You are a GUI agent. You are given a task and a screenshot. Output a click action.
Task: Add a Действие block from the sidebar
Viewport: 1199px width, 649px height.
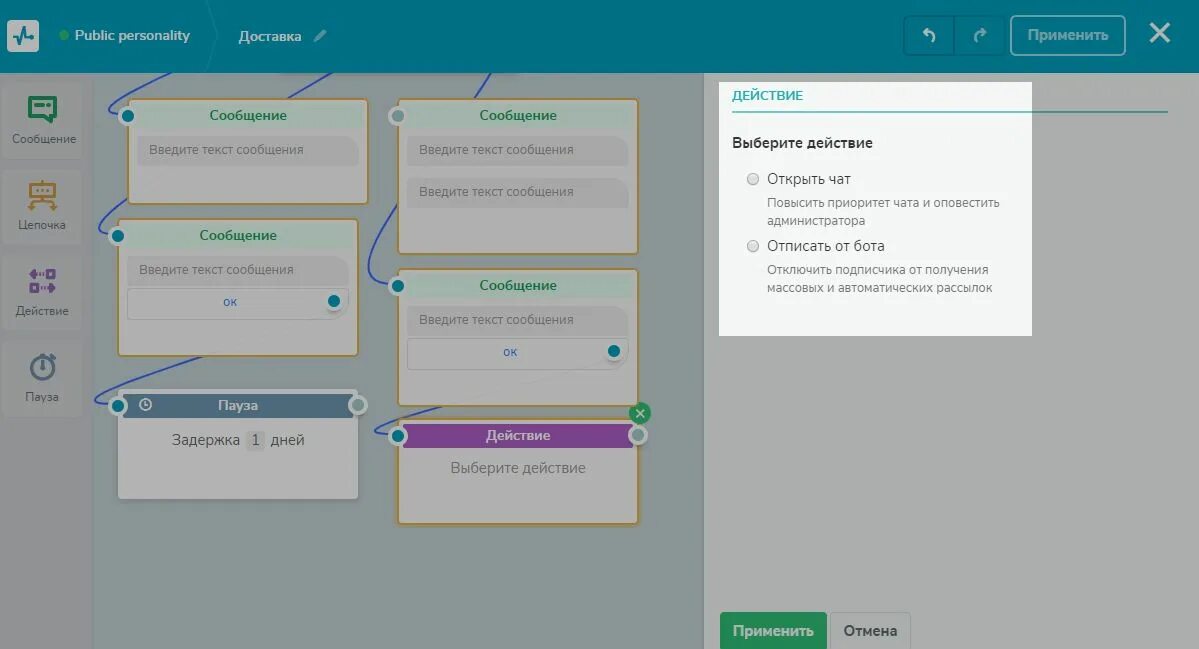pyautogui.click(x=42, y=292)
